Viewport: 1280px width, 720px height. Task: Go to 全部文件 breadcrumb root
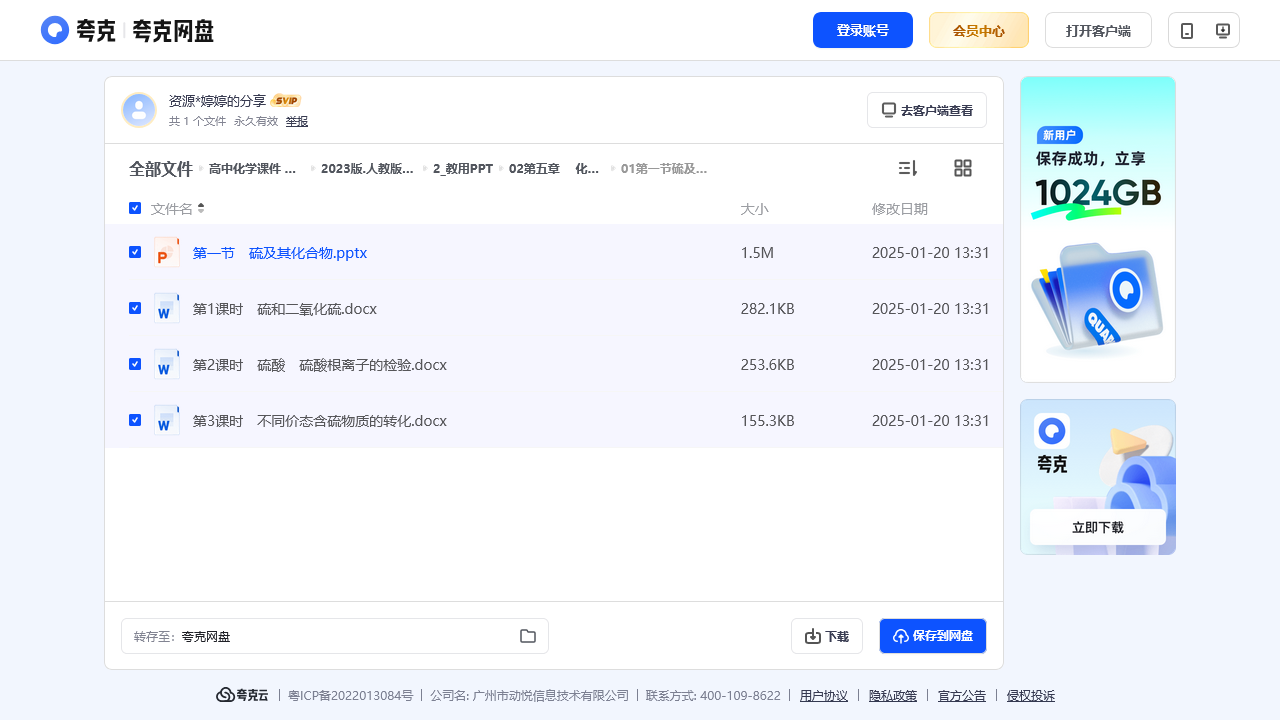click(x=161, y=169)
